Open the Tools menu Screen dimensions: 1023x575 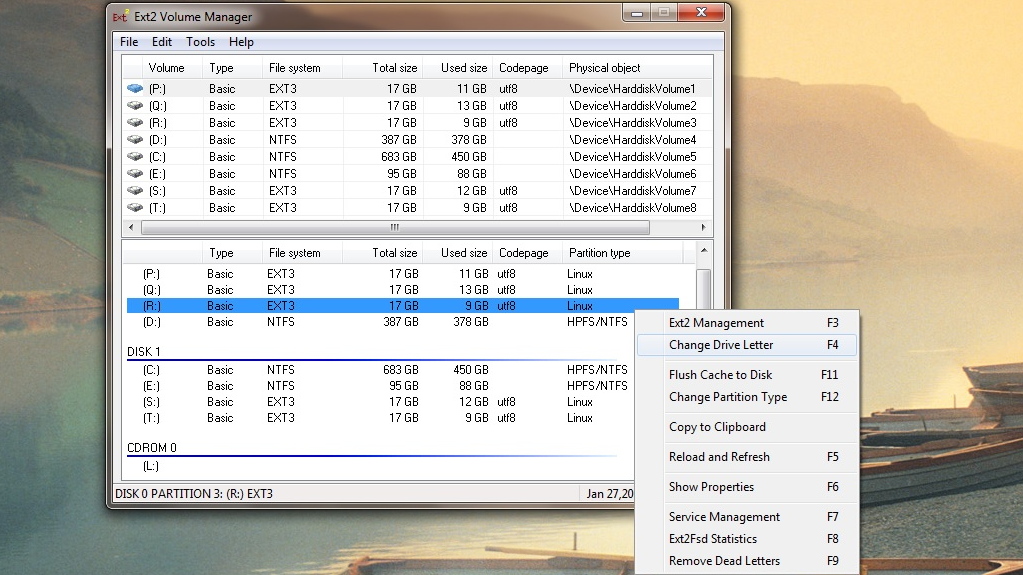pos(200,42)
